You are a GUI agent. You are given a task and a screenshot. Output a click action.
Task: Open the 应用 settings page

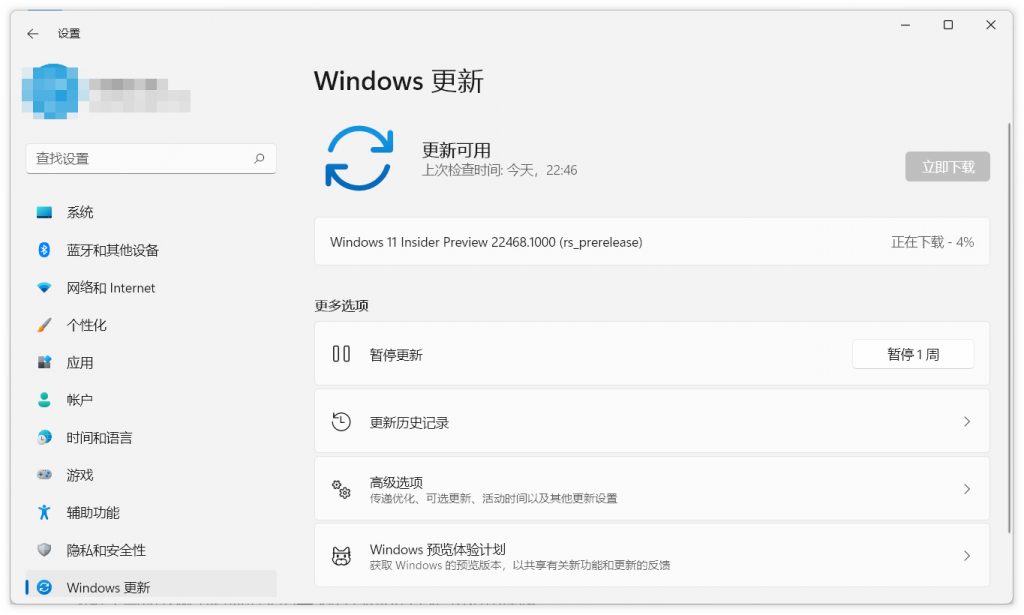[x=151, y=362]
